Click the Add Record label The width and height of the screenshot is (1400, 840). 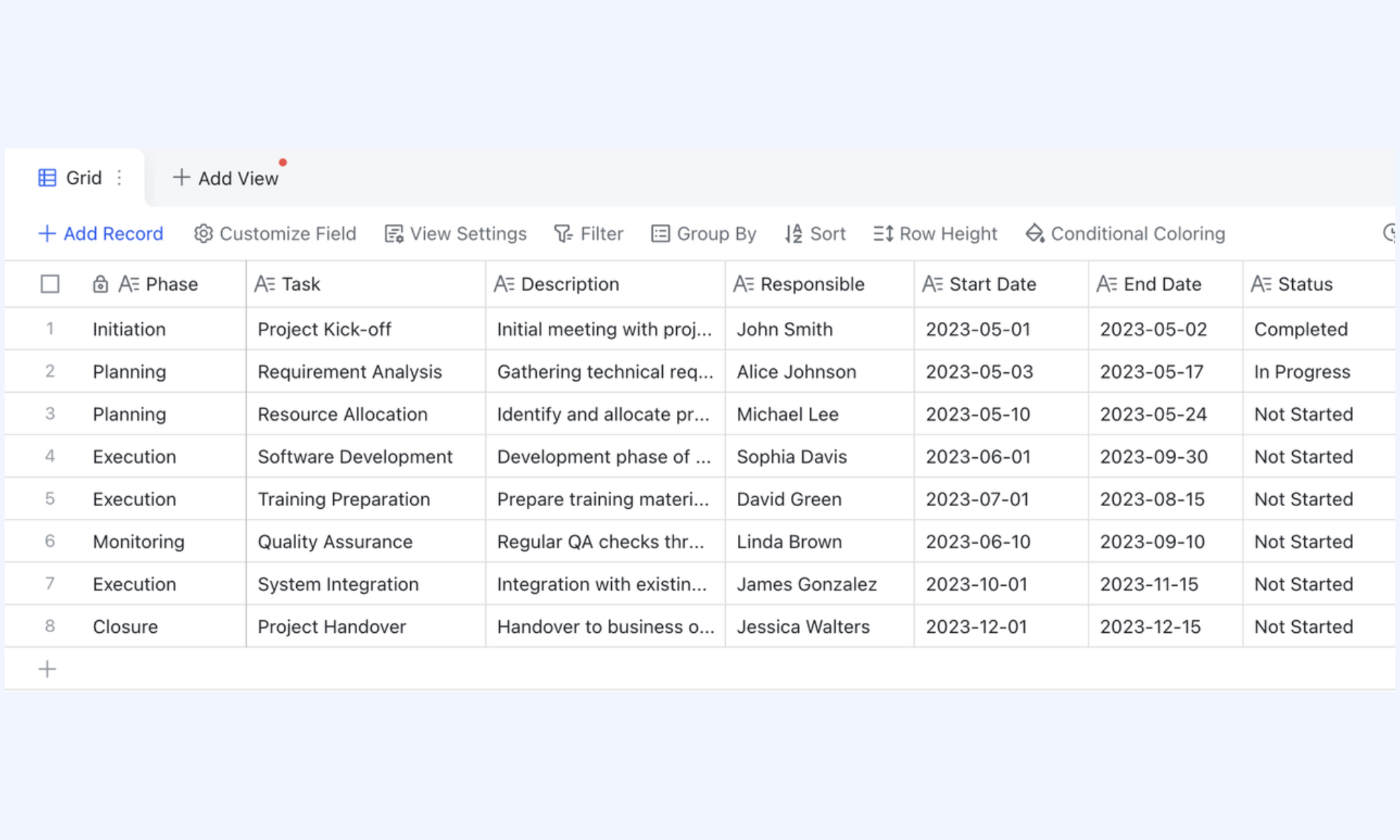(x=113, y=233)
